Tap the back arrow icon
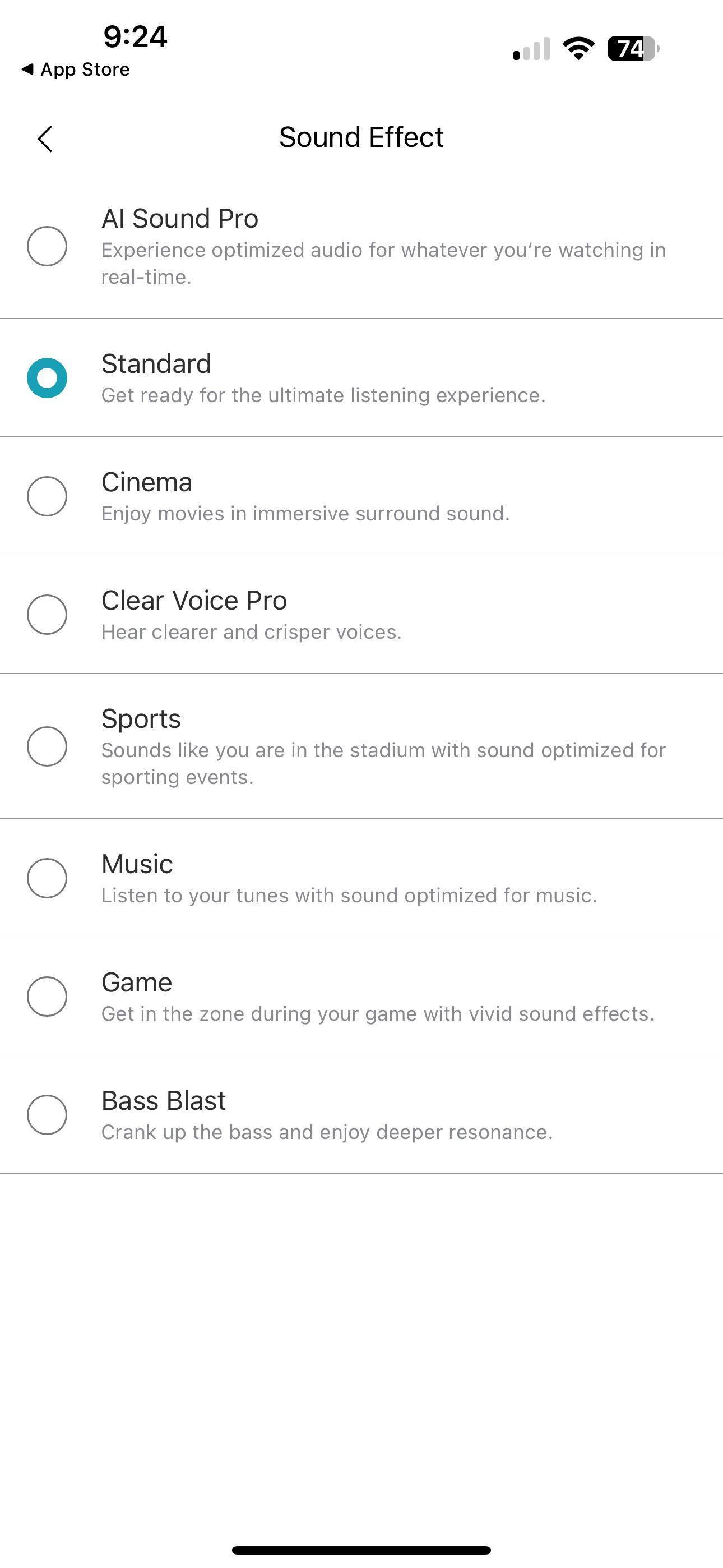This screenshot has width=723, height=1568. 45,139
